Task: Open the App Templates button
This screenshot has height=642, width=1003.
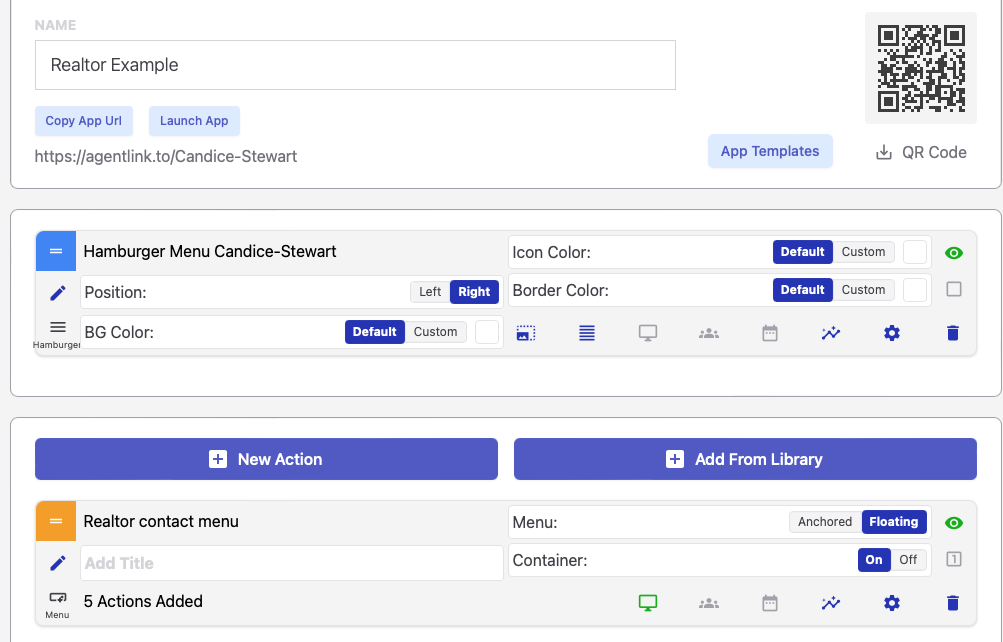Action: coord(770,151)
